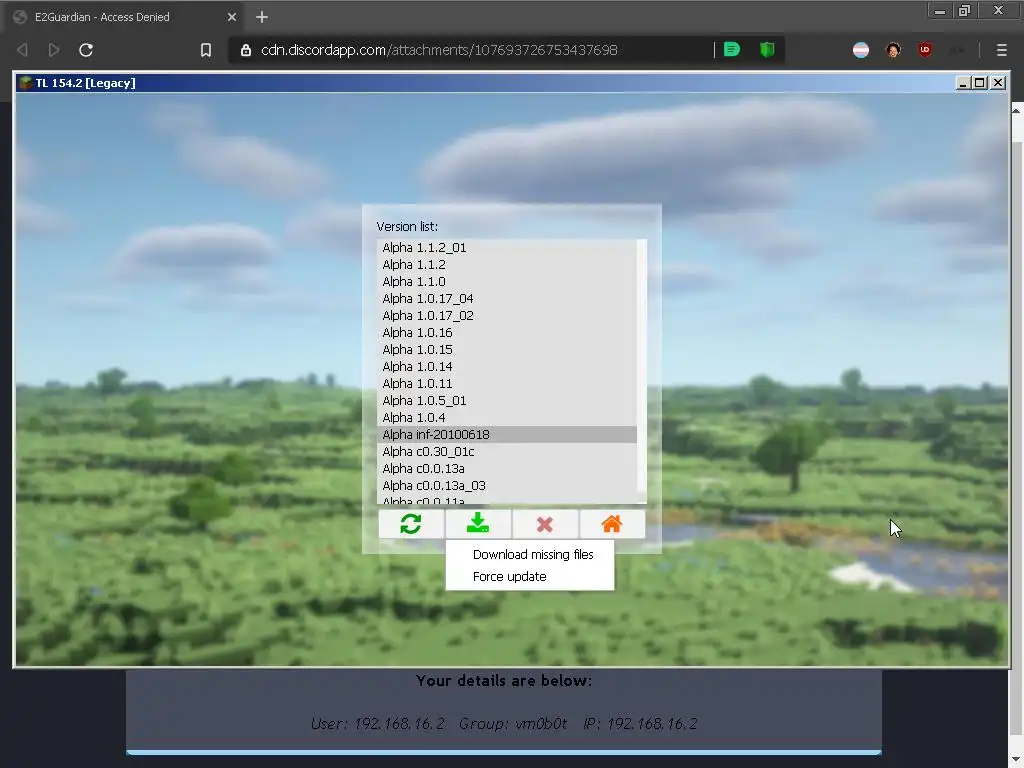1024x768 pixels.
Task: Minimize the browser window
Action: pyautogui.click(x=940, y=10)
